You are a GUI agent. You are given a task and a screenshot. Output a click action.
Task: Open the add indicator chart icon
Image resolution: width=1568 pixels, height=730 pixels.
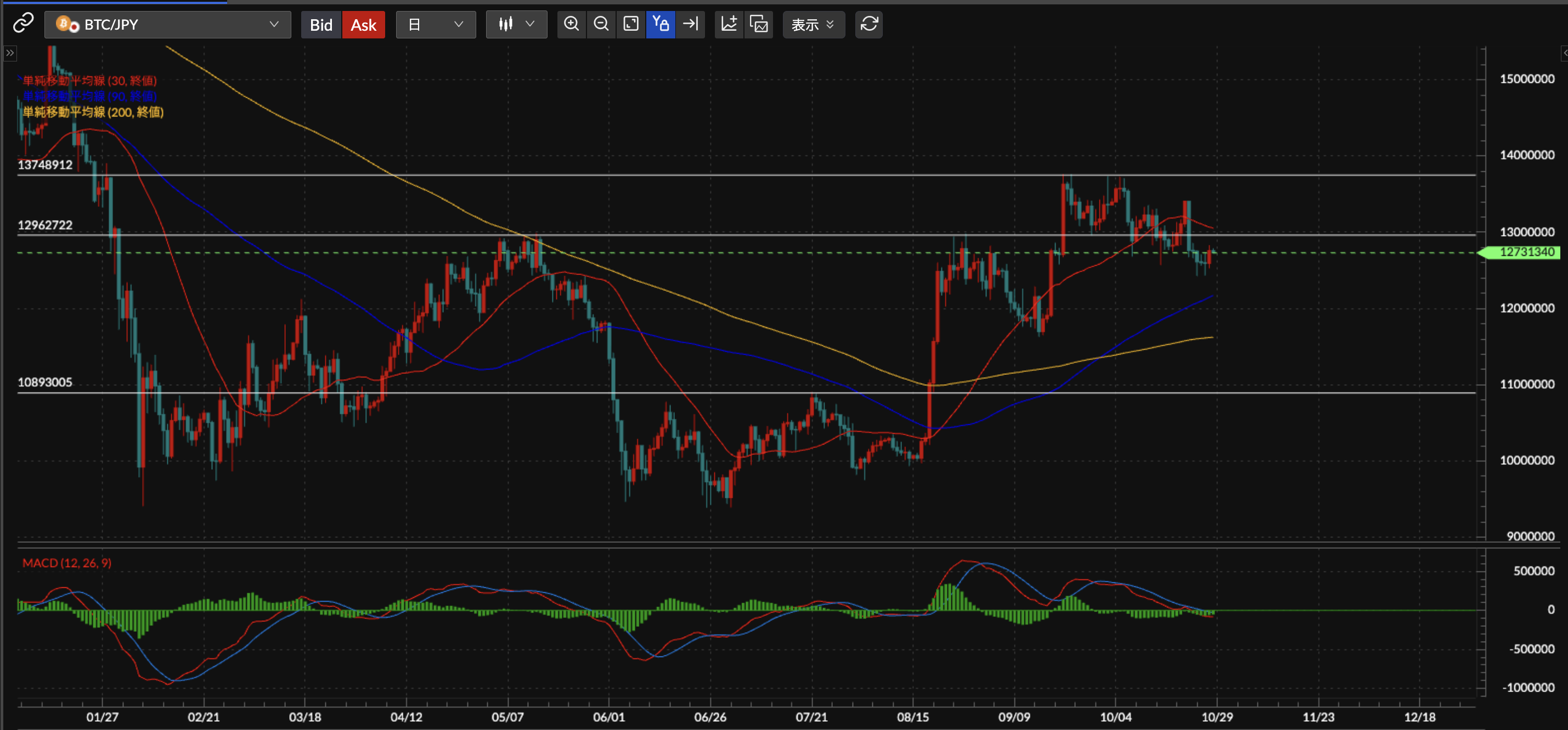pos(729,24)
